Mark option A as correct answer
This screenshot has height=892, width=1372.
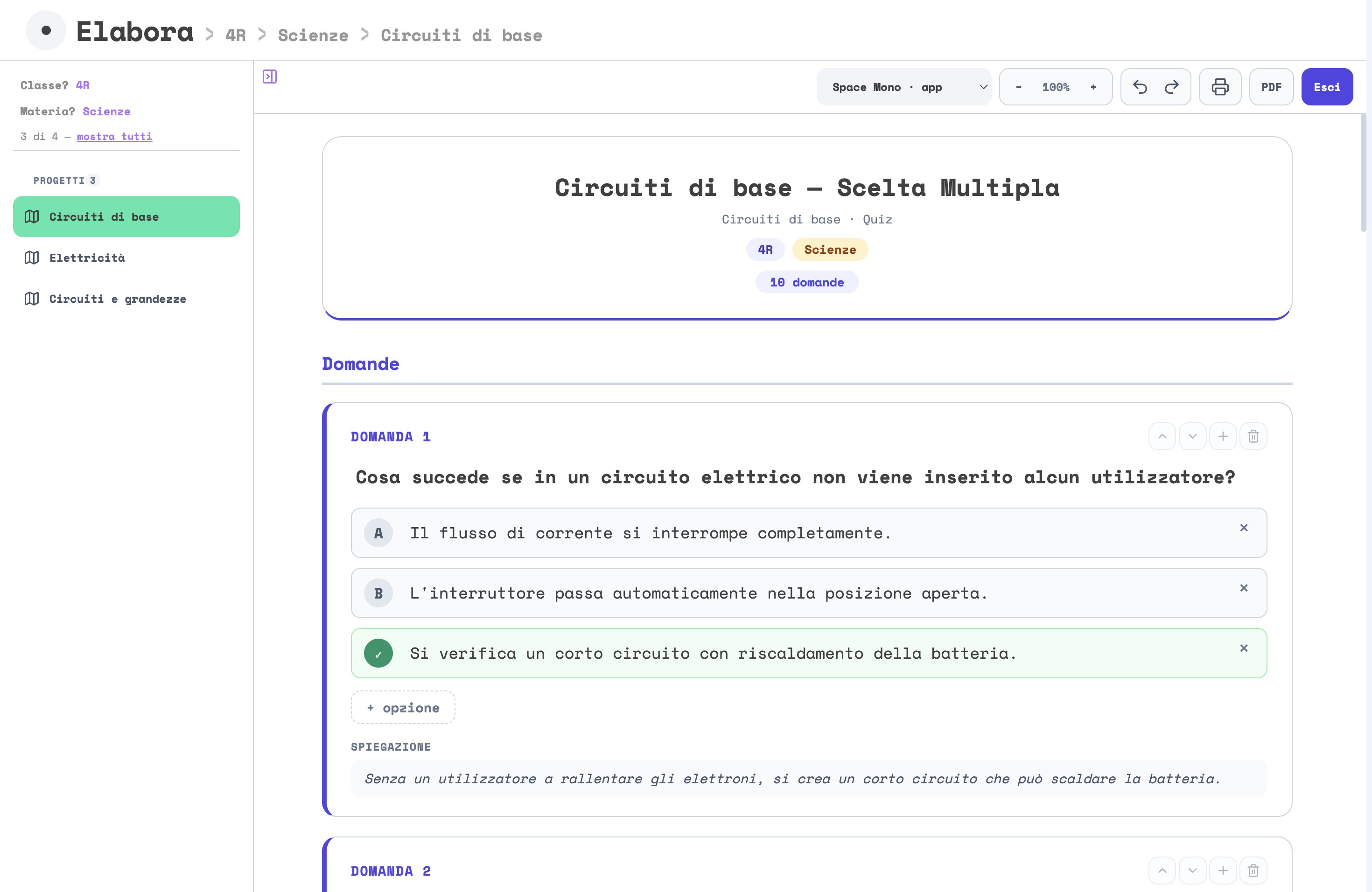pyautogui.click(x=378, y=533)
